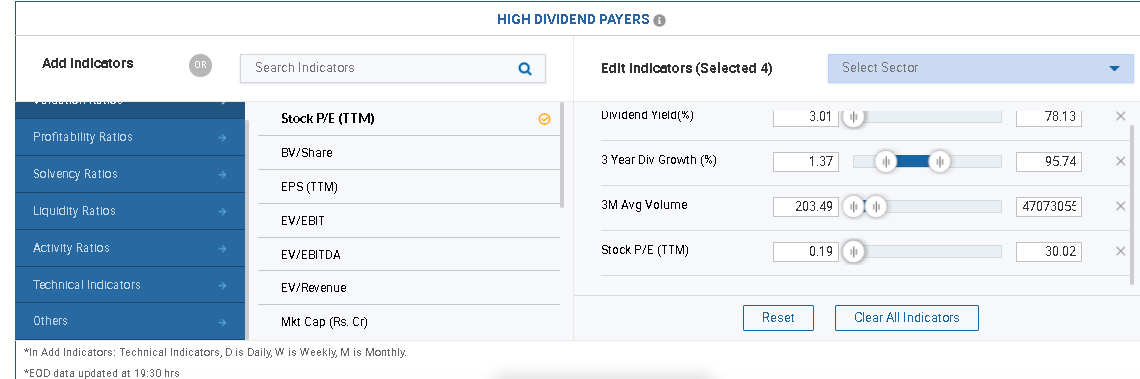Remove the 3 Year Div Growth (%) indicator
This screenshot has width=1140, height=379.
point(1120,161)
